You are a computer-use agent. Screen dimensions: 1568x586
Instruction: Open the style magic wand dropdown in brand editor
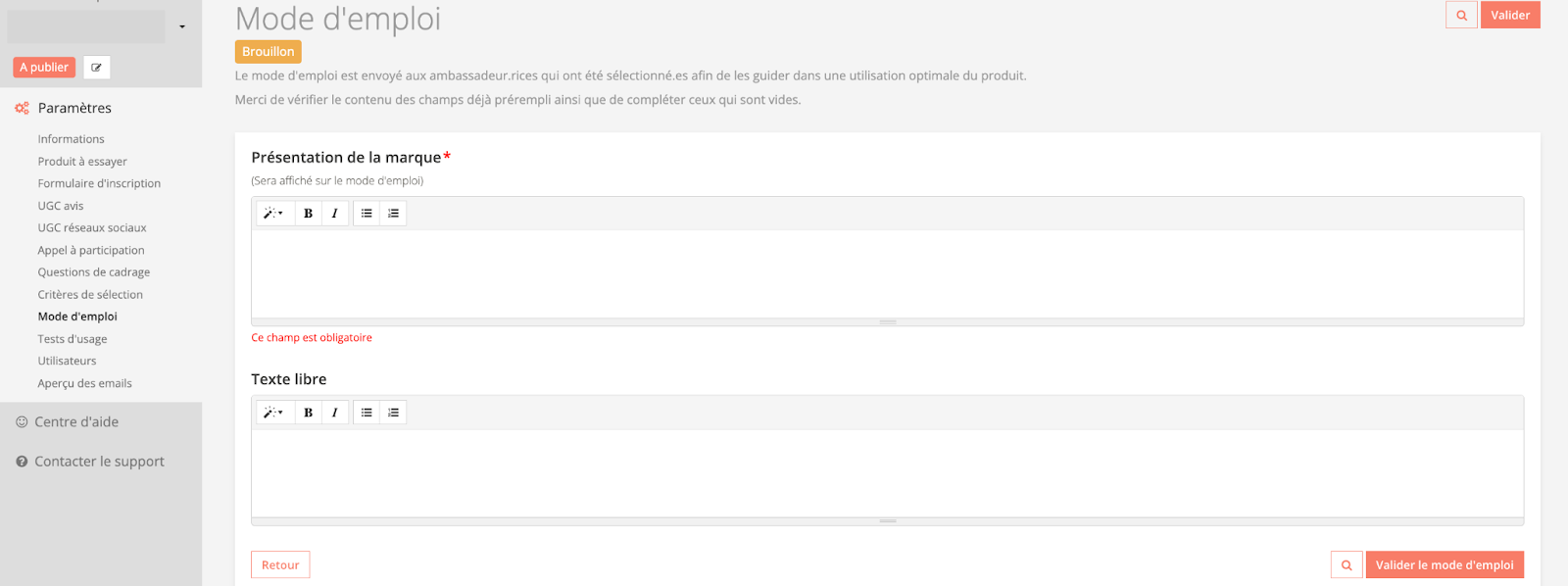click(273, 214)
